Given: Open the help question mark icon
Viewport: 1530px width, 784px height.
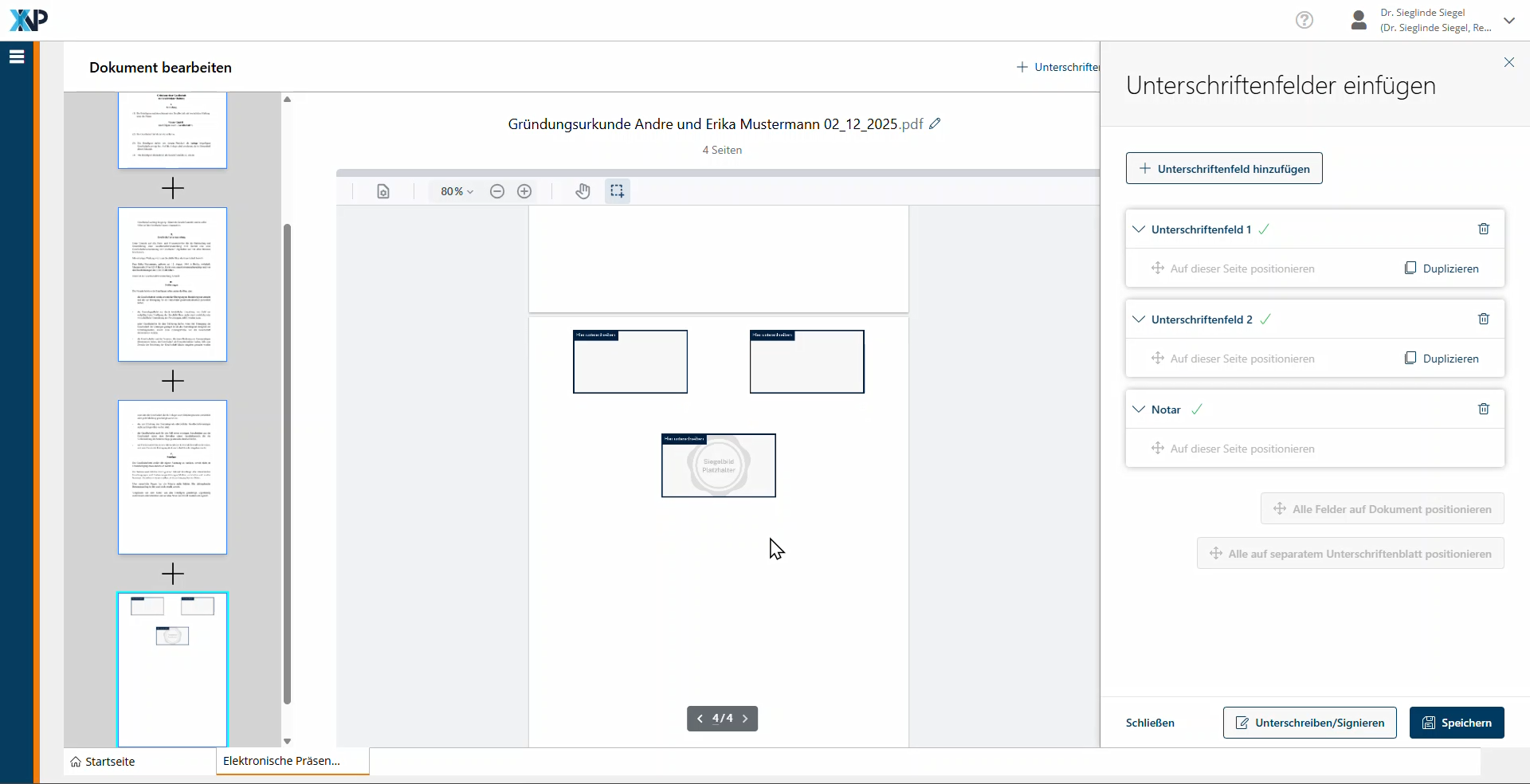Looking at the screenshot, I should [x=1304, y=20].
